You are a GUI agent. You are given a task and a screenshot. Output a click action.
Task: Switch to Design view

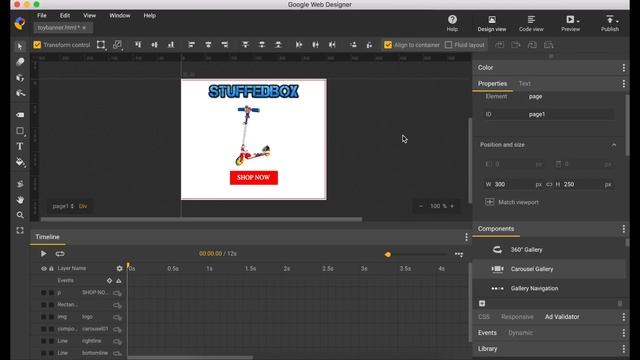coord(492,23)
